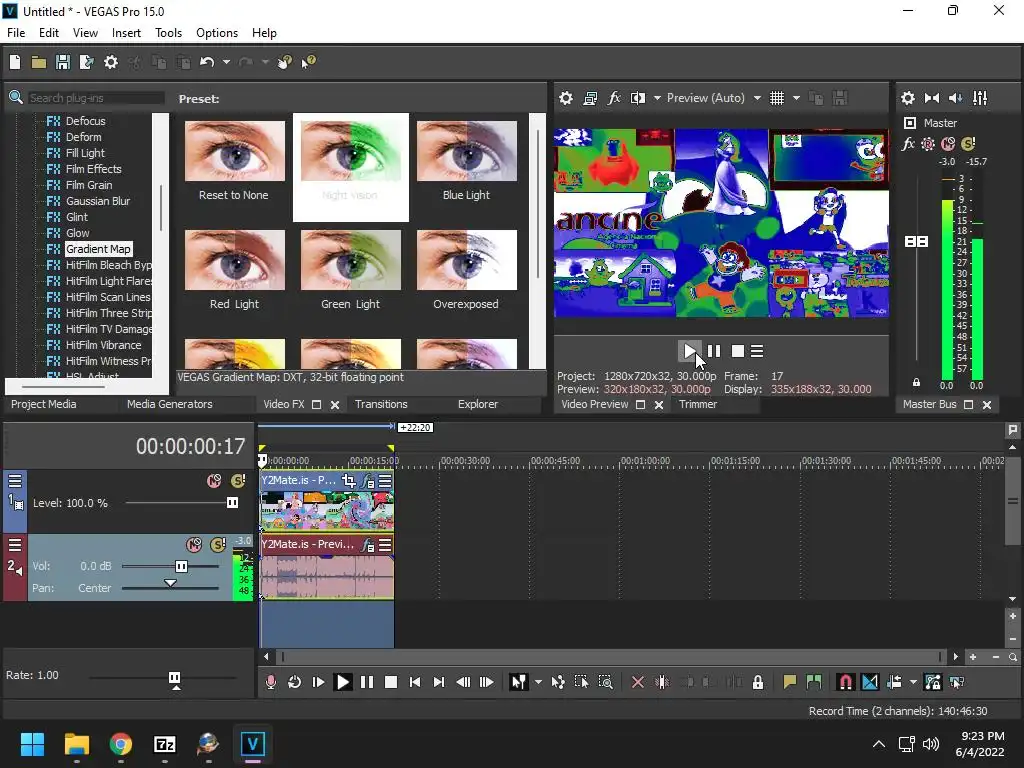The width and height of the screenshot is (1024, 768).
Task: Open Event FX on audio clip
Action: tap(368, 545)
